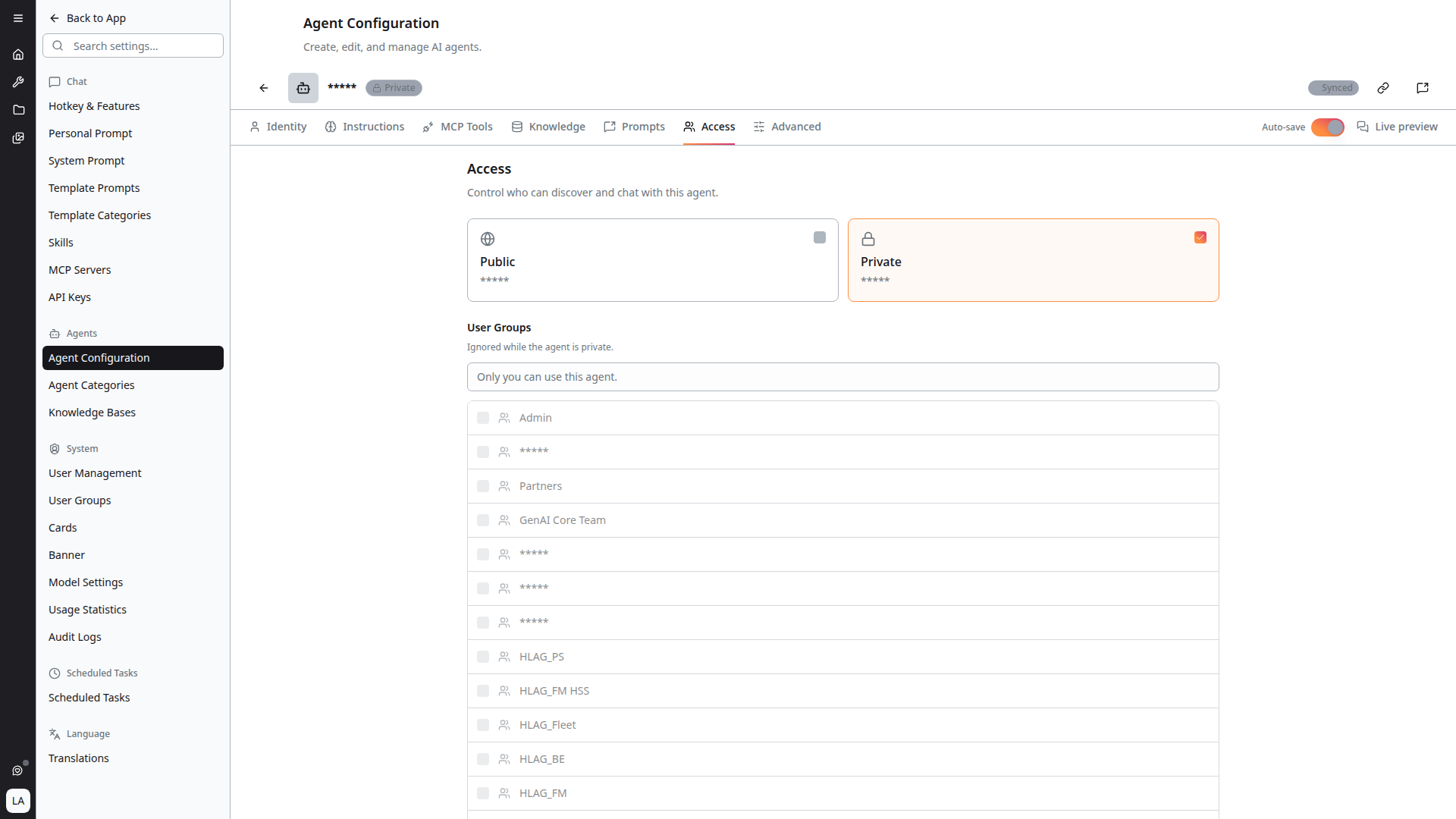The height and width of the screenshot is (819, 1456).
Task: Open MCP Servers settings
Action: coord(133,270)
